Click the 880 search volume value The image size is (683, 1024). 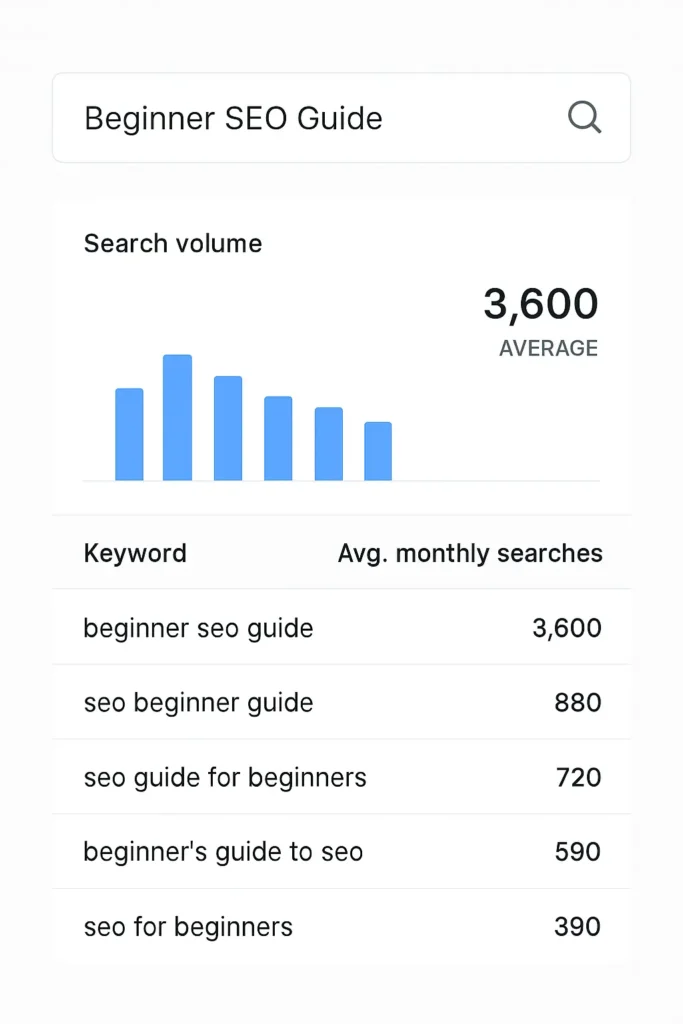tap(578, 702)
